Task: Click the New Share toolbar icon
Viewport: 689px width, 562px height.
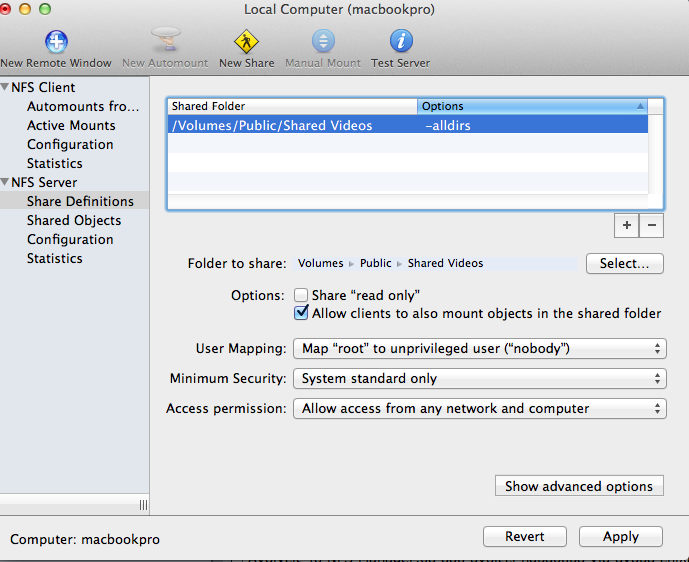Action: pyautogui.click(x=246, y=41)
